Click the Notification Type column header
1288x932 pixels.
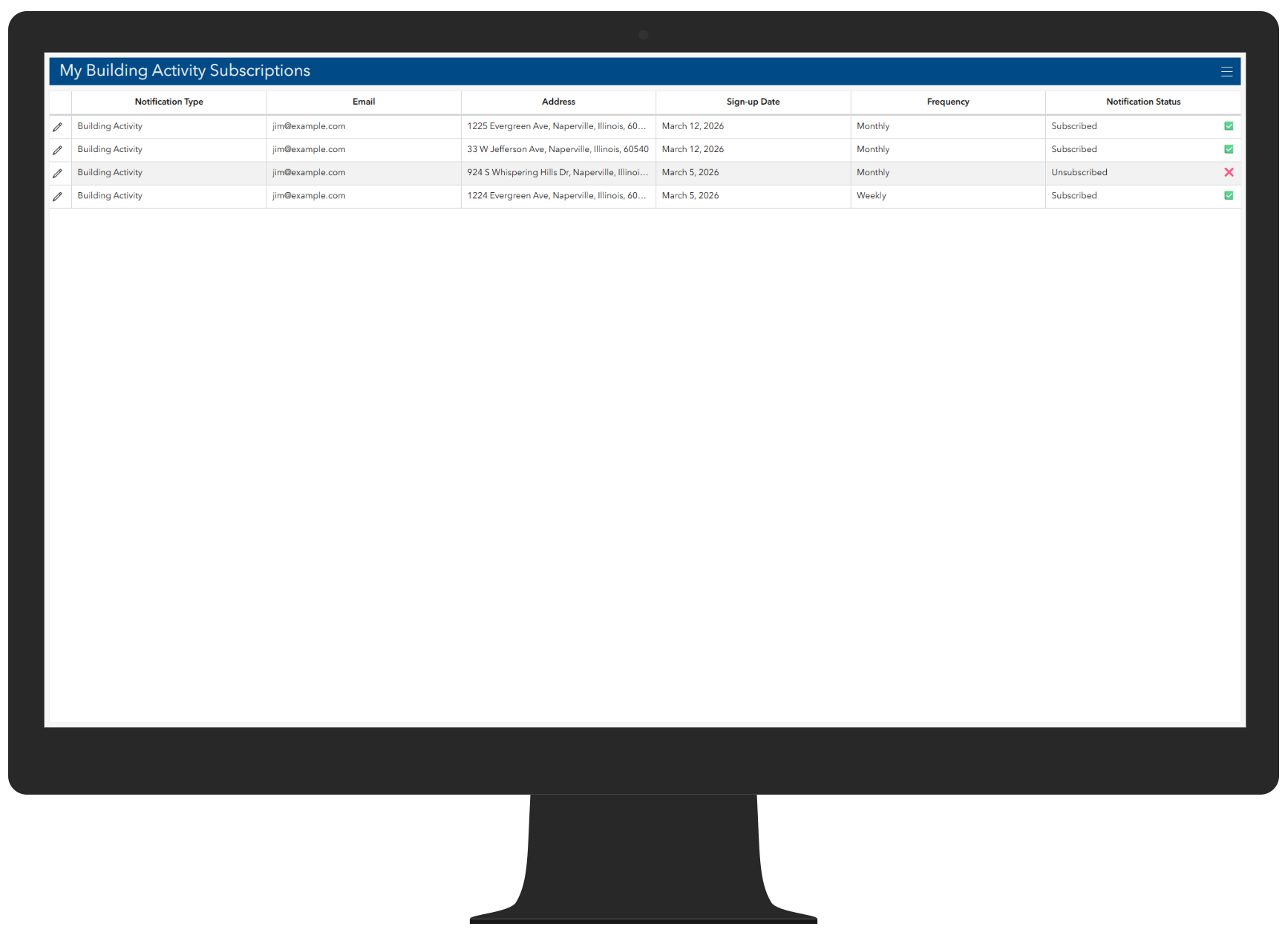(169, 102)
